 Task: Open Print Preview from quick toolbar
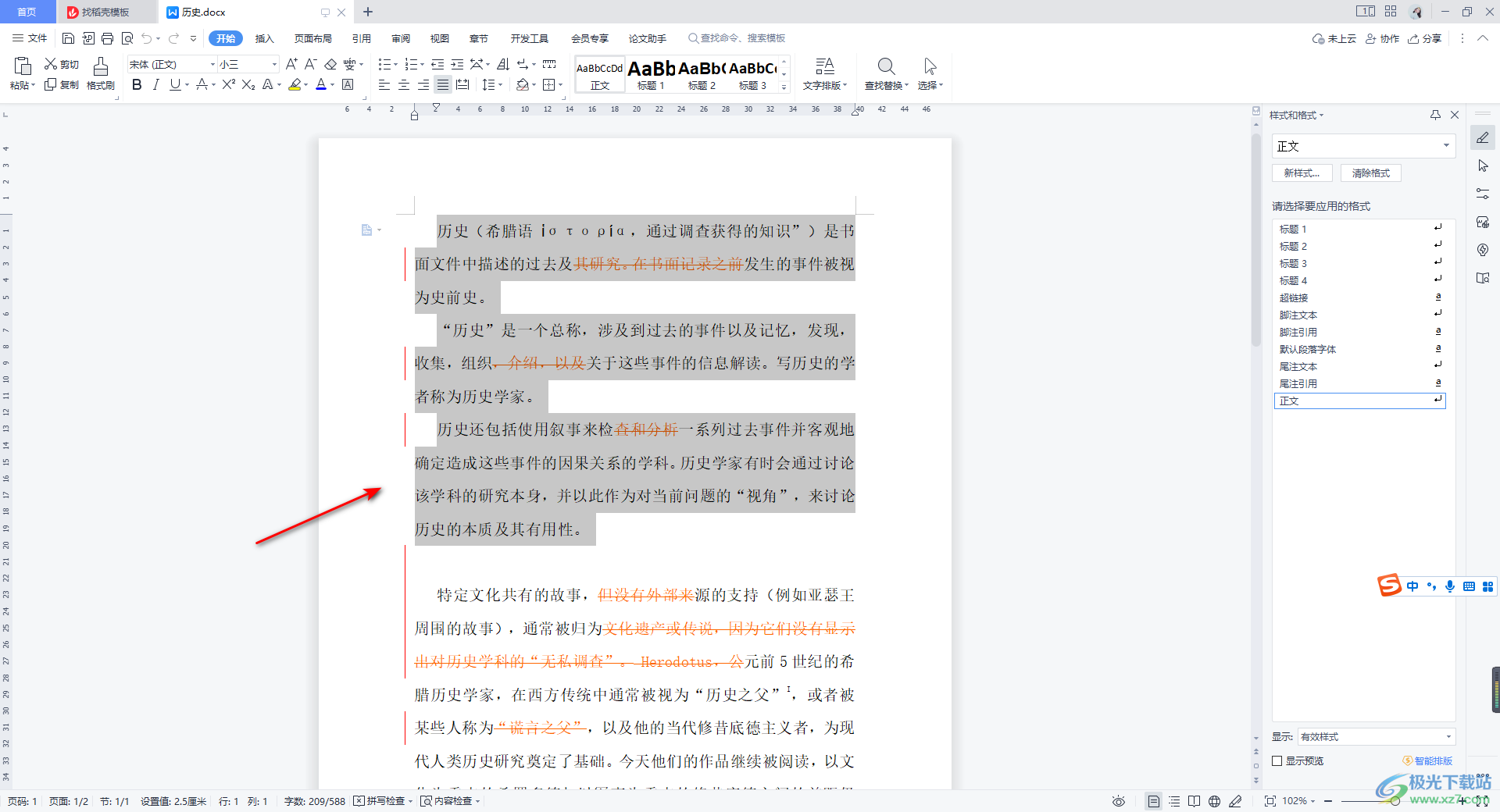tap(127, 38)
